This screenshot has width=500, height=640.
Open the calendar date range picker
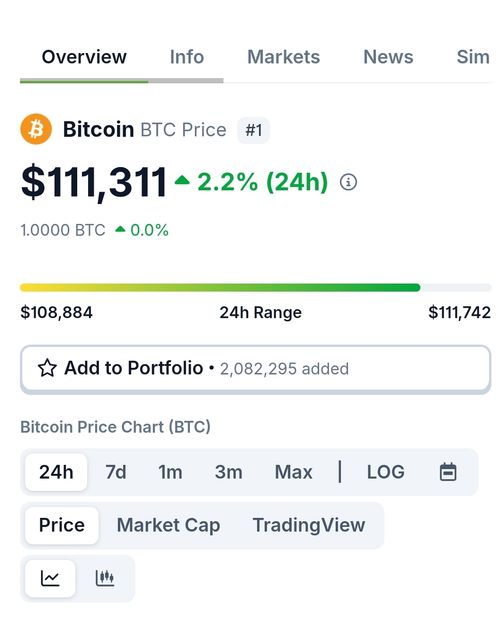pyautogui.click(x=448, y=472)
